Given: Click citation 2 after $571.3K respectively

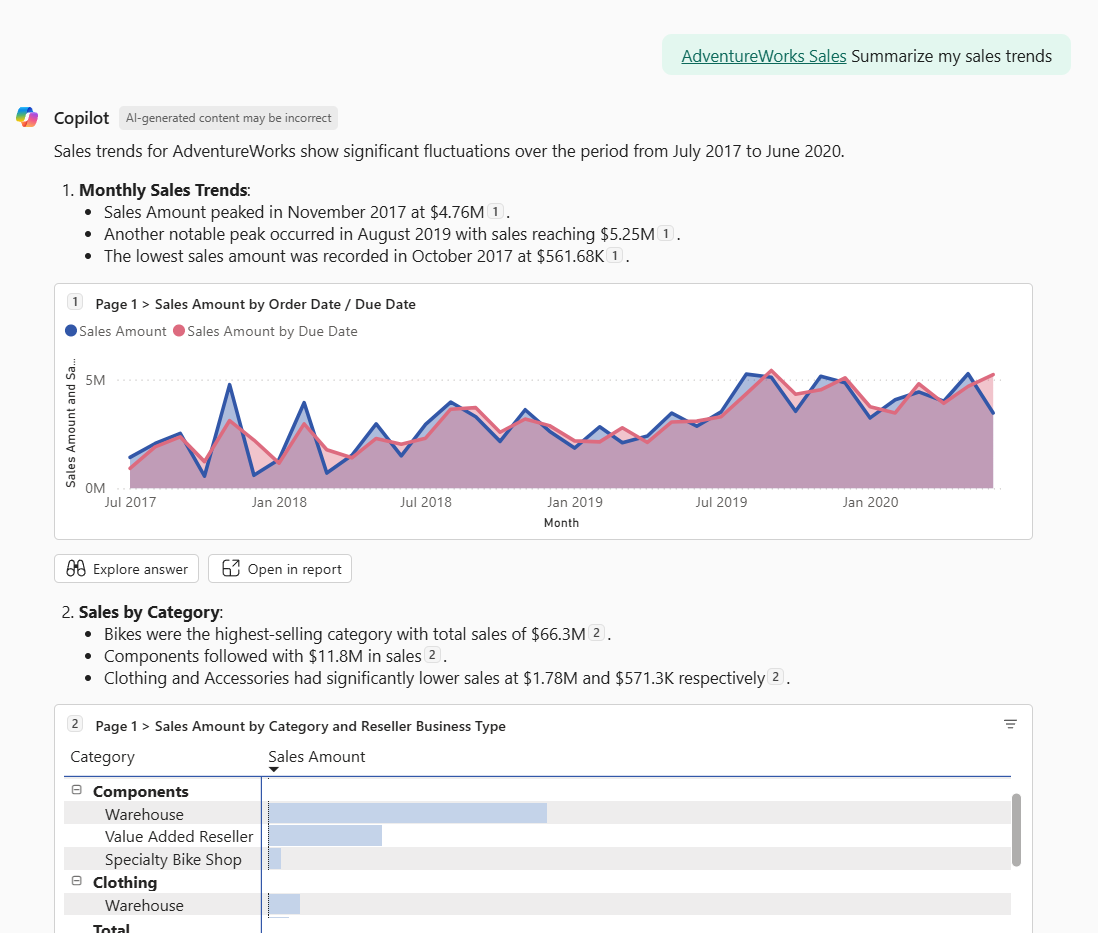Looking at the screenshot, I should [775, 677].
